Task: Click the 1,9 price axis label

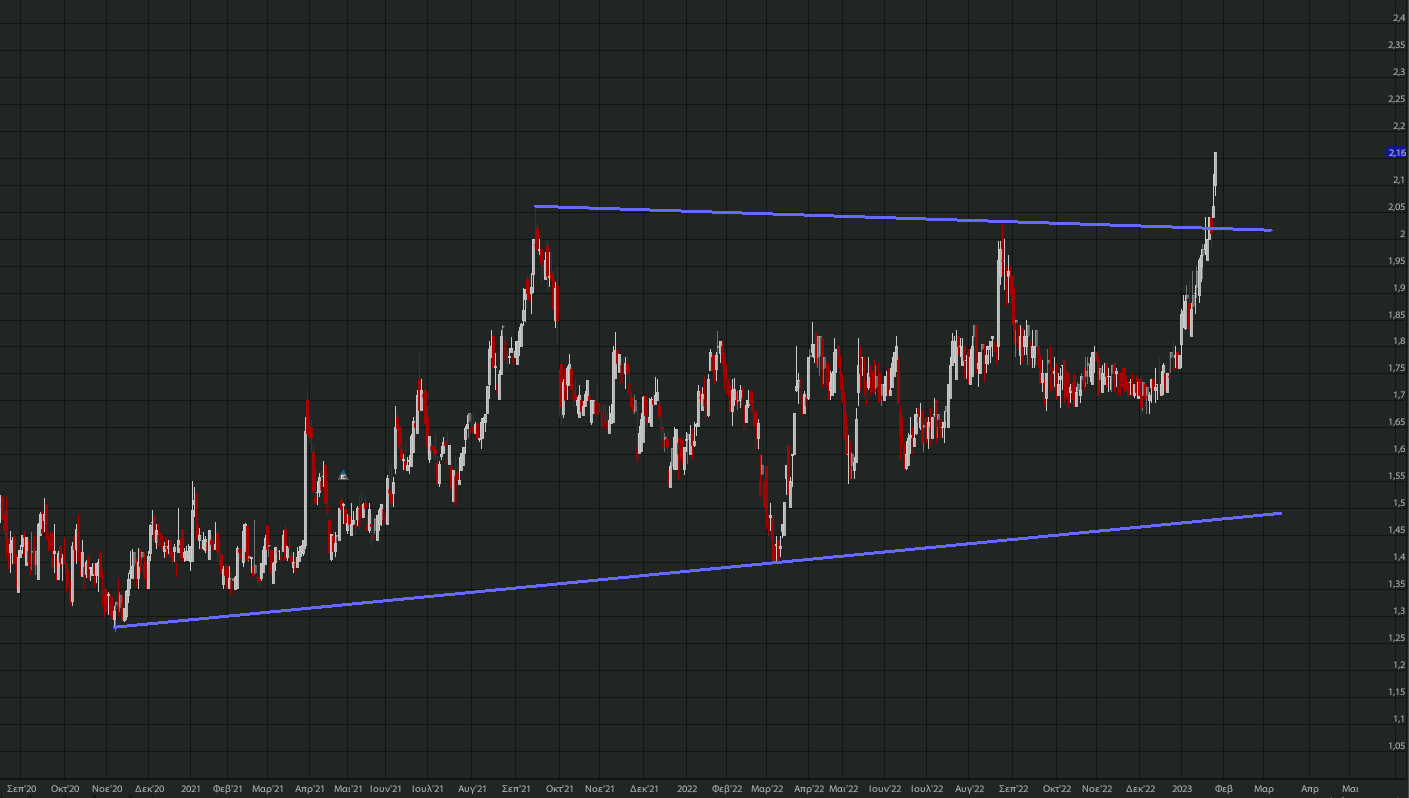Action: [1397, 288]
